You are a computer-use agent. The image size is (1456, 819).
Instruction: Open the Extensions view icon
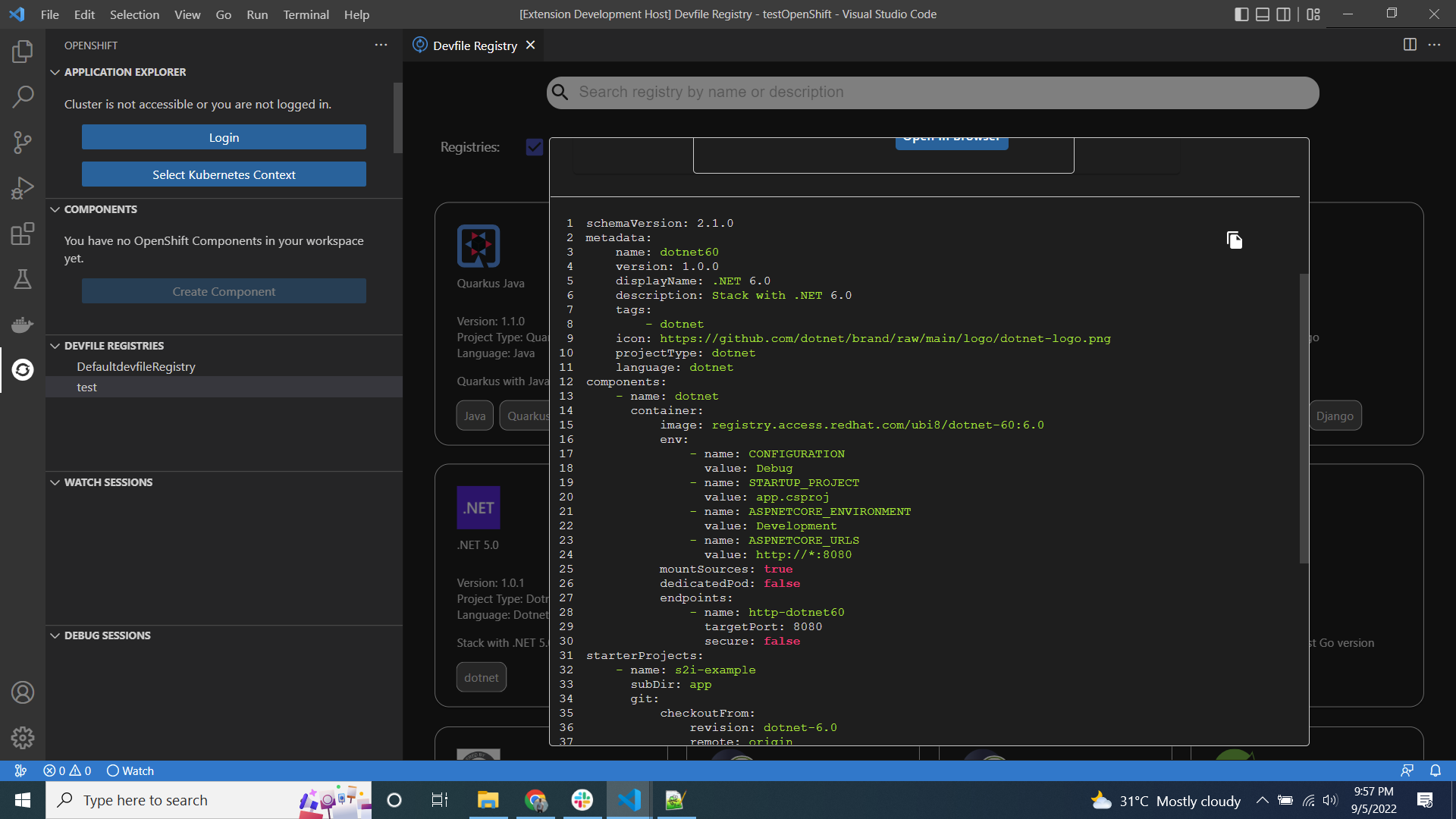click(x=23, y=234)
